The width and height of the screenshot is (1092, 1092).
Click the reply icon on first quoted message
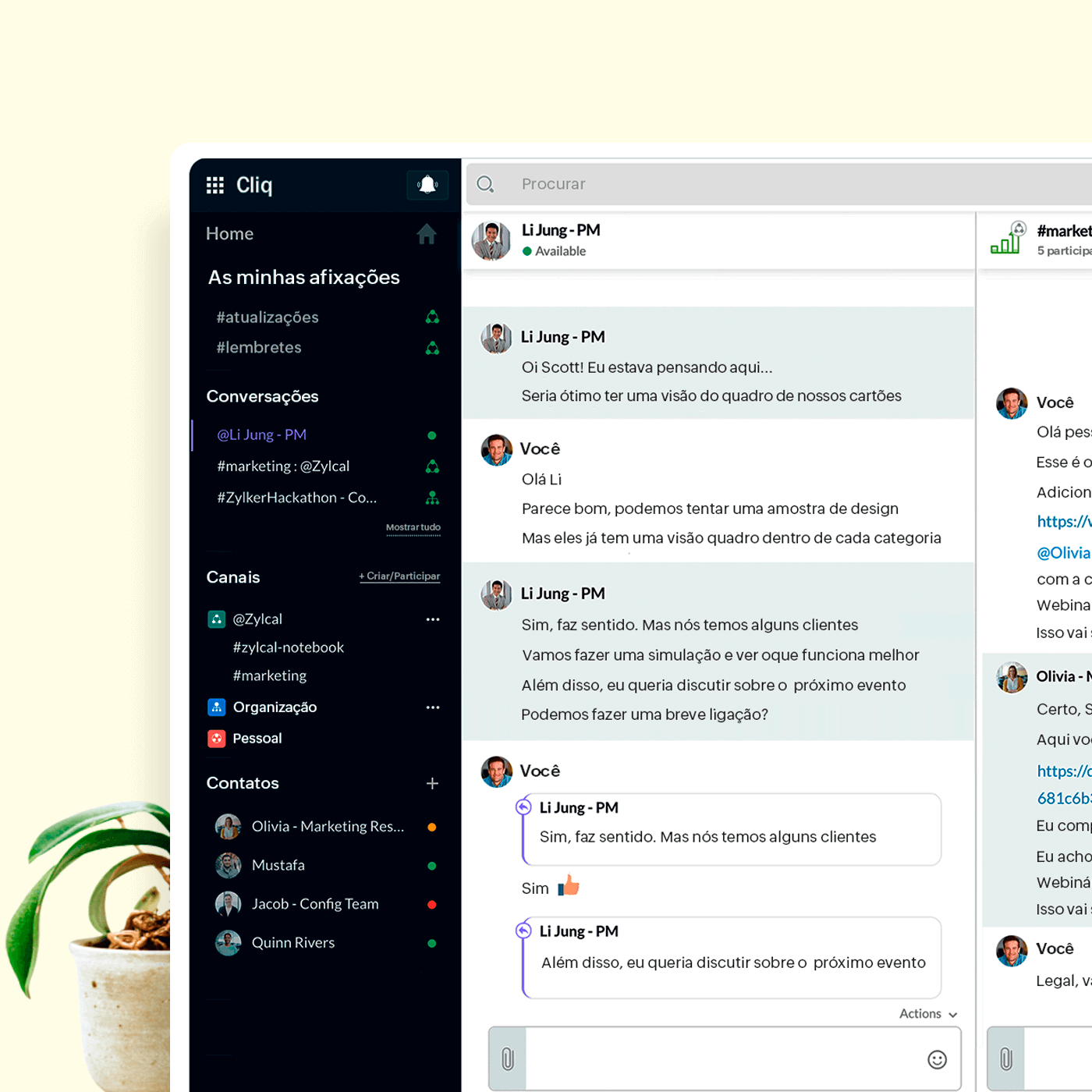[523, 807]
